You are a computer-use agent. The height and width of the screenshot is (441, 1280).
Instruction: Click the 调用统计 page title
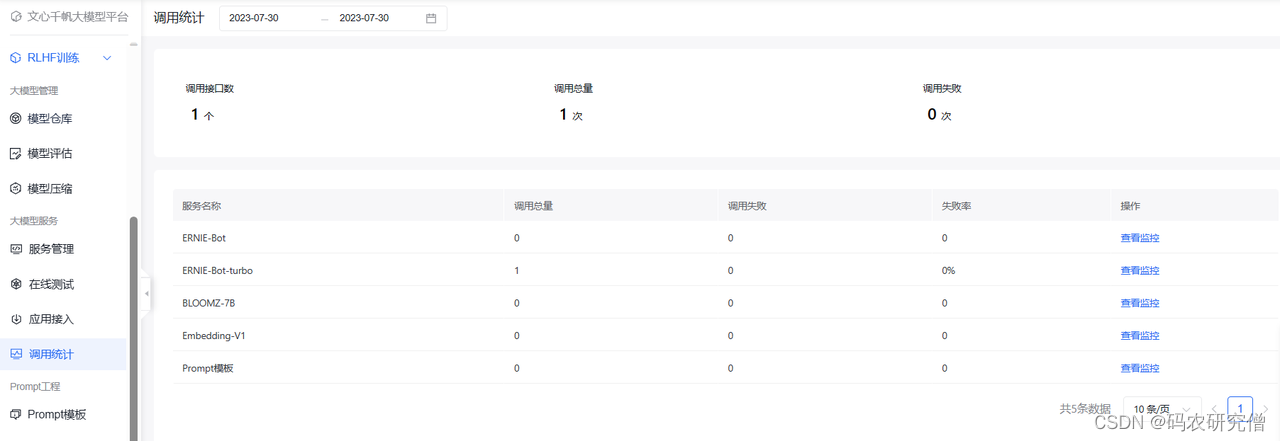tap(179, 18)
